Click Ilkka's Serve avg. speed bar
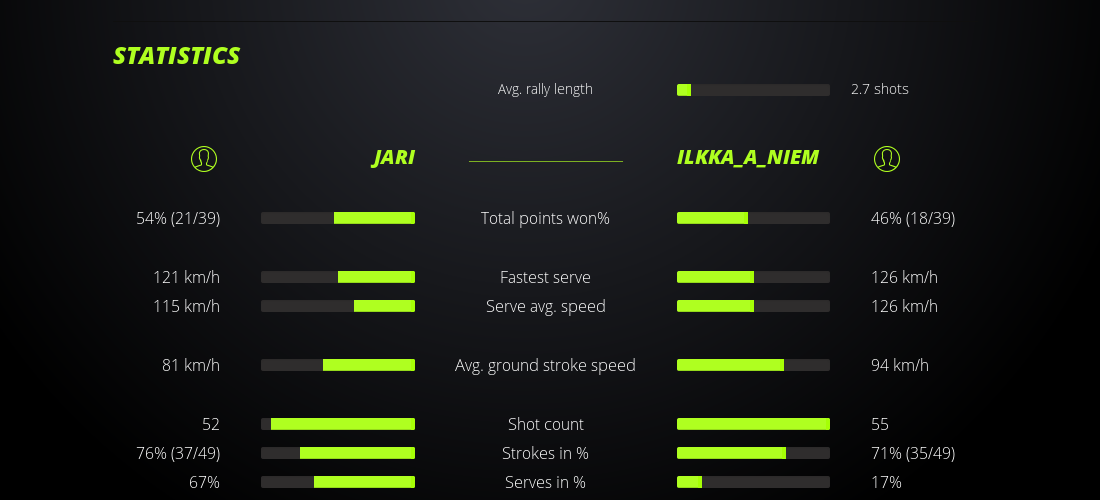The height and width of the screenshot is (500, 1100). (x=753, y=306)
